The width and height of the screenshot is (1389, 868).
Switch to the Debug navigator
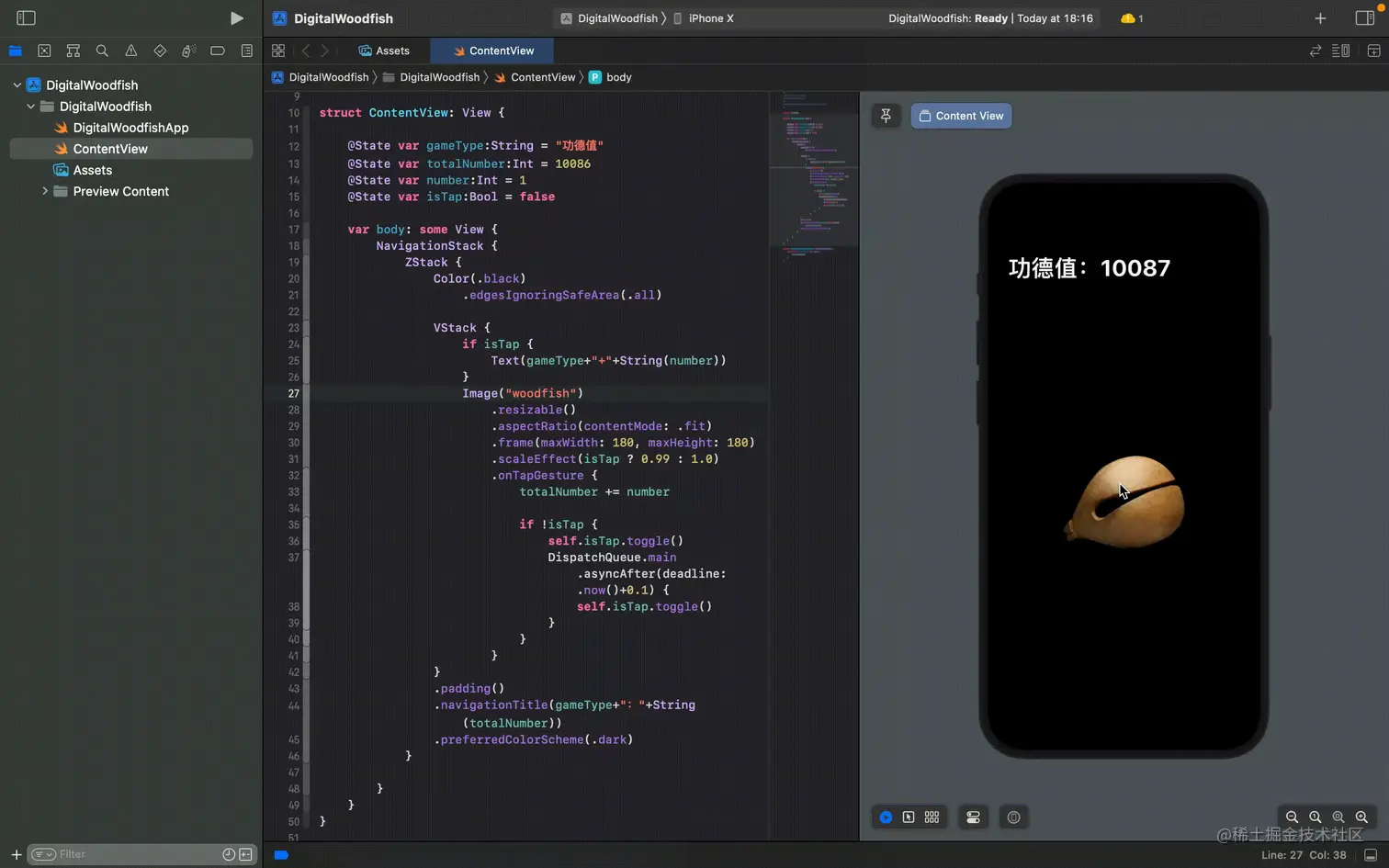point(188,51)
